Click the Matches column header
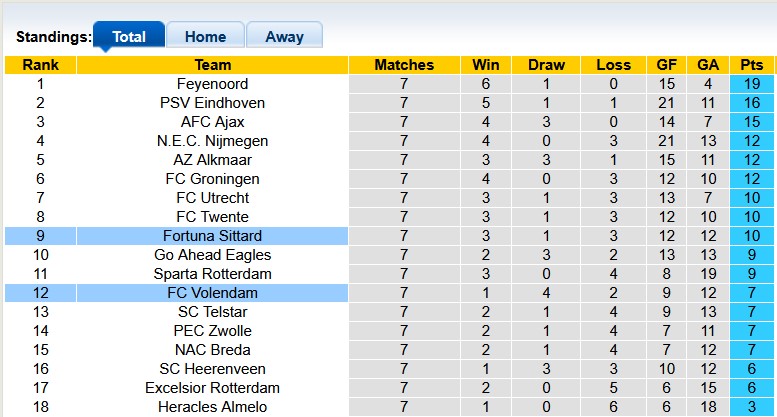Screen dimensions: 777x417 404,65
